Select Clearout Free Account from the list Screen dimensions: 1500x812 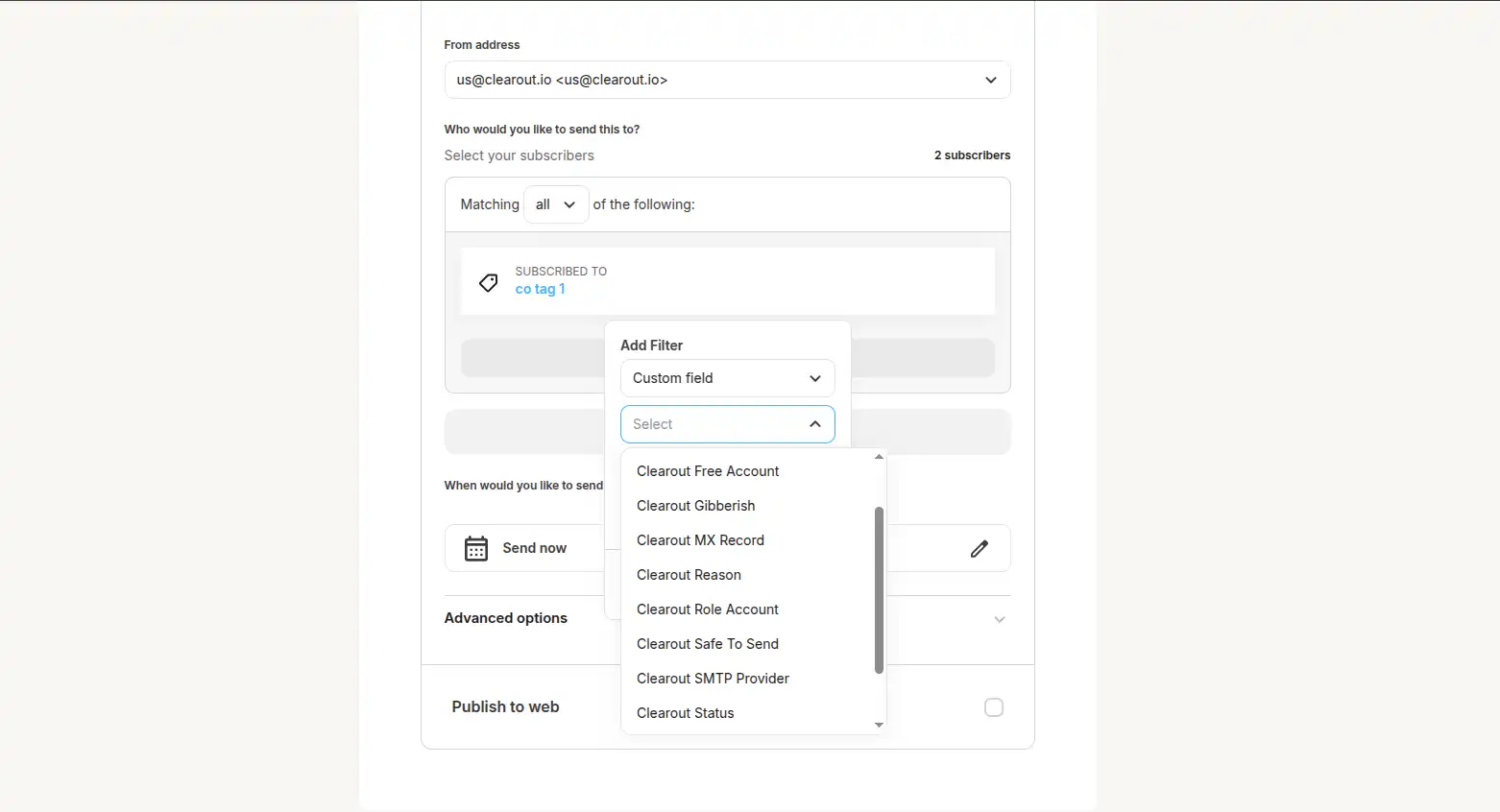point(708,470)
